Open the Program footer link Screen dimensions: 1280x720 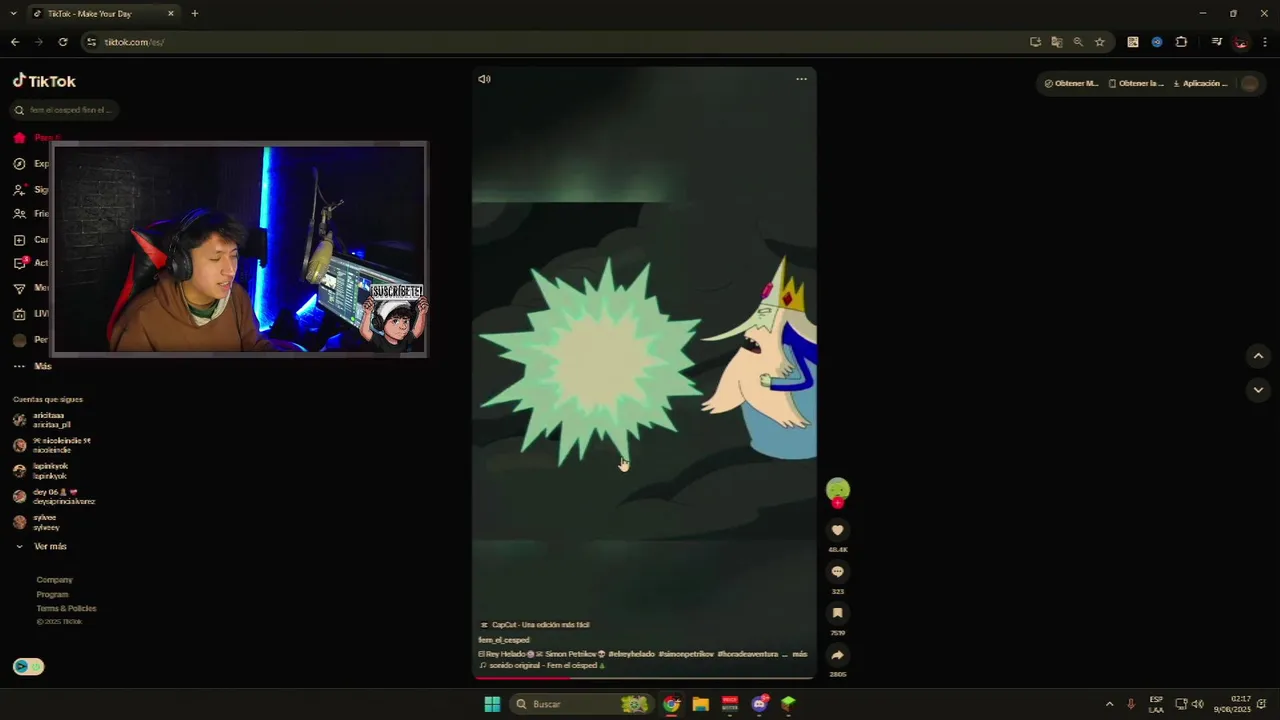(52, 594)
